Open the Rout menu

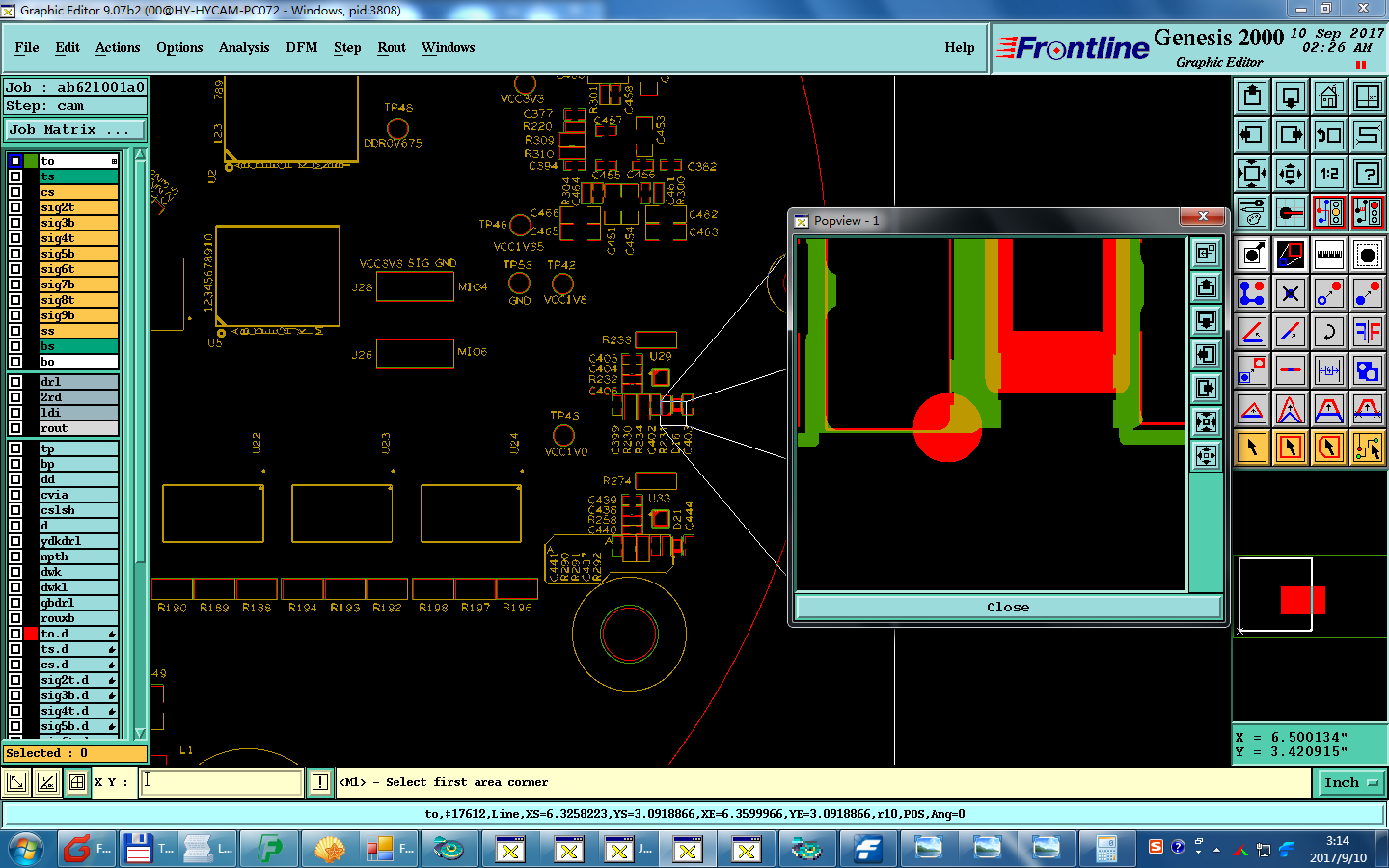pos(392,47)
